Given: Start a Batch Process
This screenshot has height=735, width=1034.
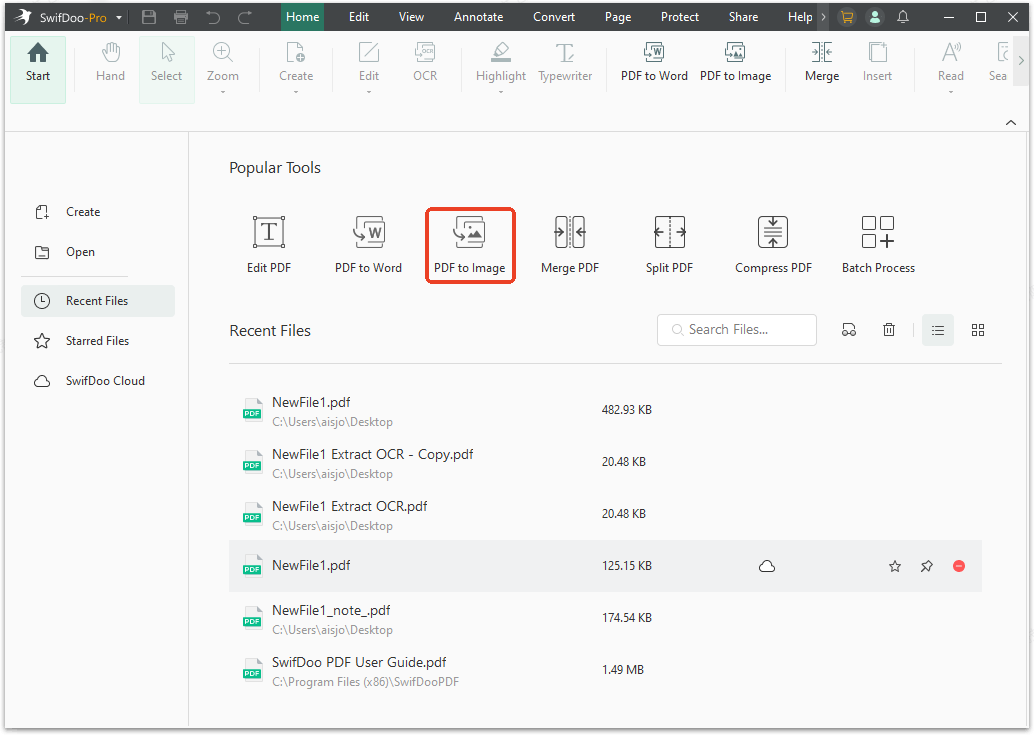Looking at the screenshot, I should [877, 243].
